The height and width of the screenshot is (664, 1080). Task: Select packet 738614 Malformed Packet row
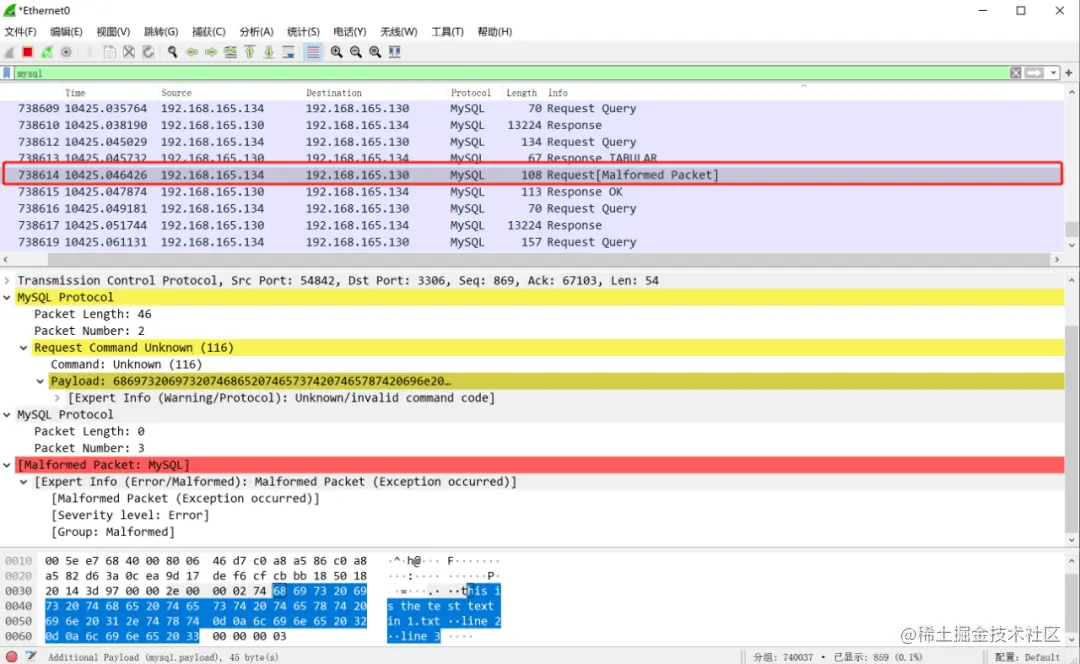(x=532, y=175)
